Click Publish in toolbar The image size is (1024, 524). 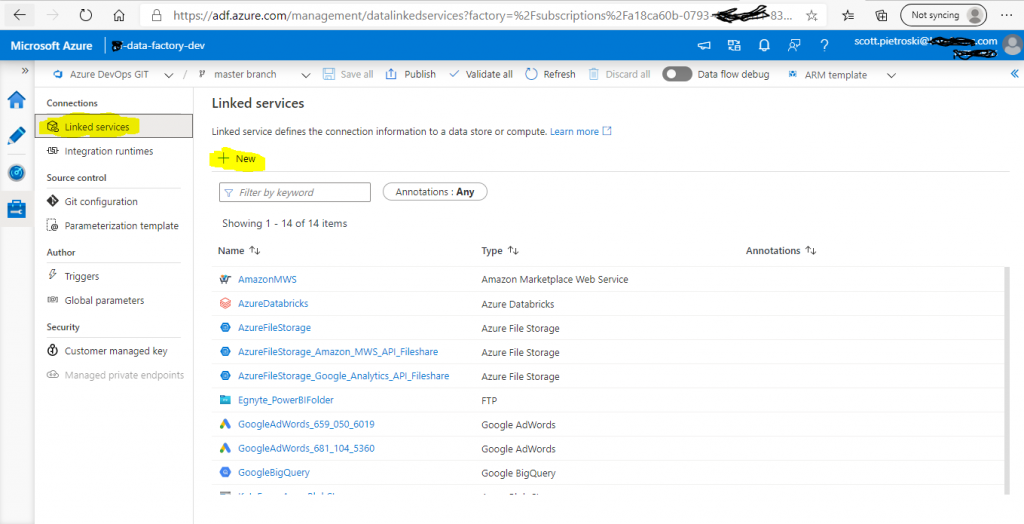coord(410,74)
